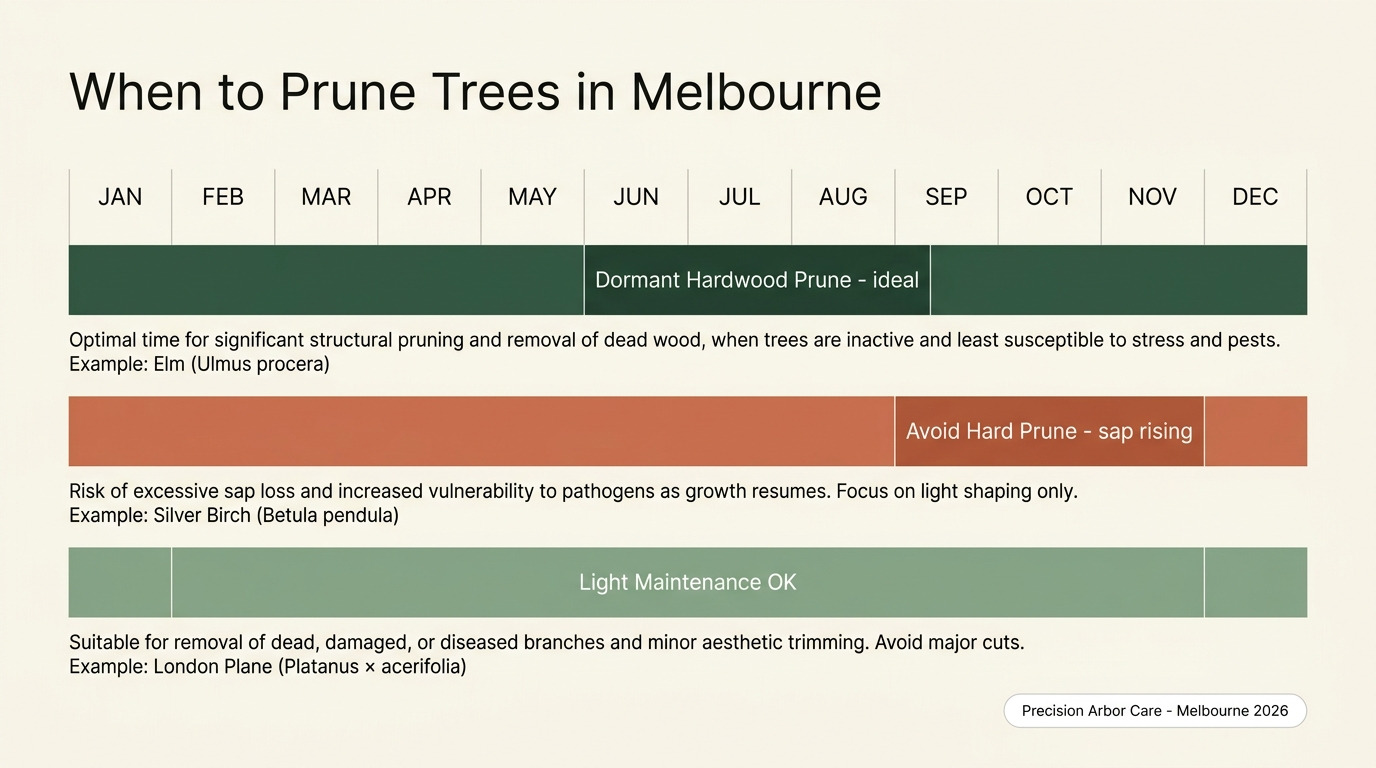This screenshot has width=1376, height=768.
Task: Click the Avoid Hard Prune - sap rising segment
Action: point(1049,431)
